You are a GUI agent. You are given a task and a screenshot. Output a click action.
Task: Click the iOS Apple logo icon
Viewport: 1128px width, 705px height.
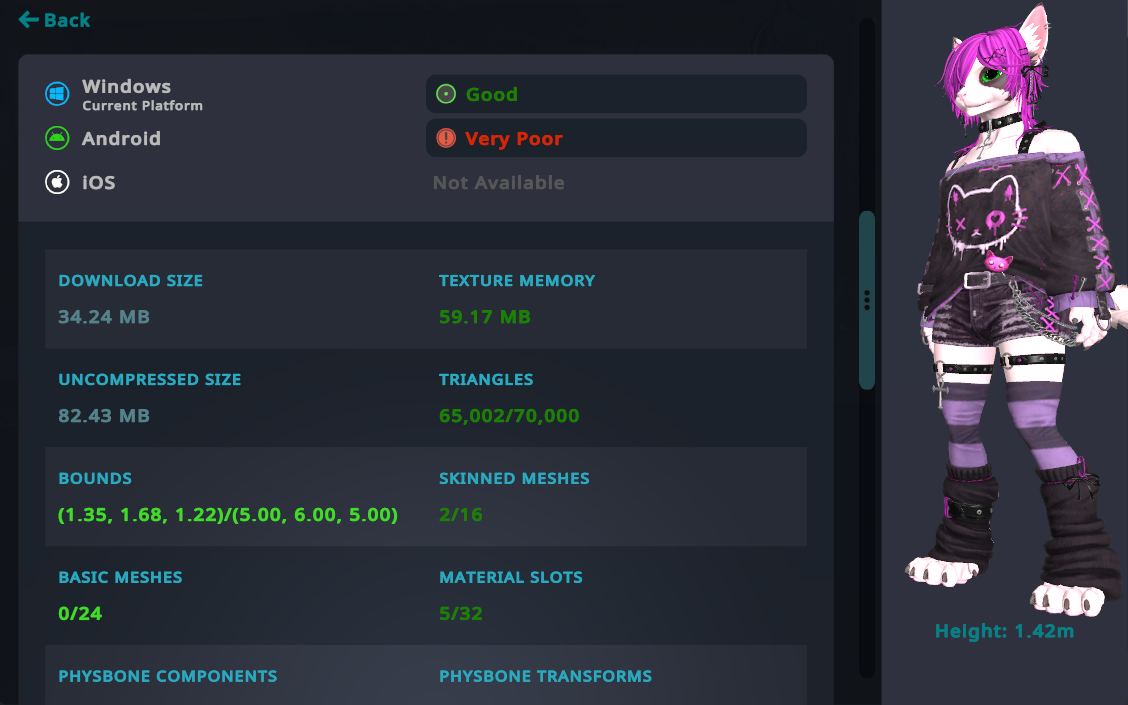58,182
